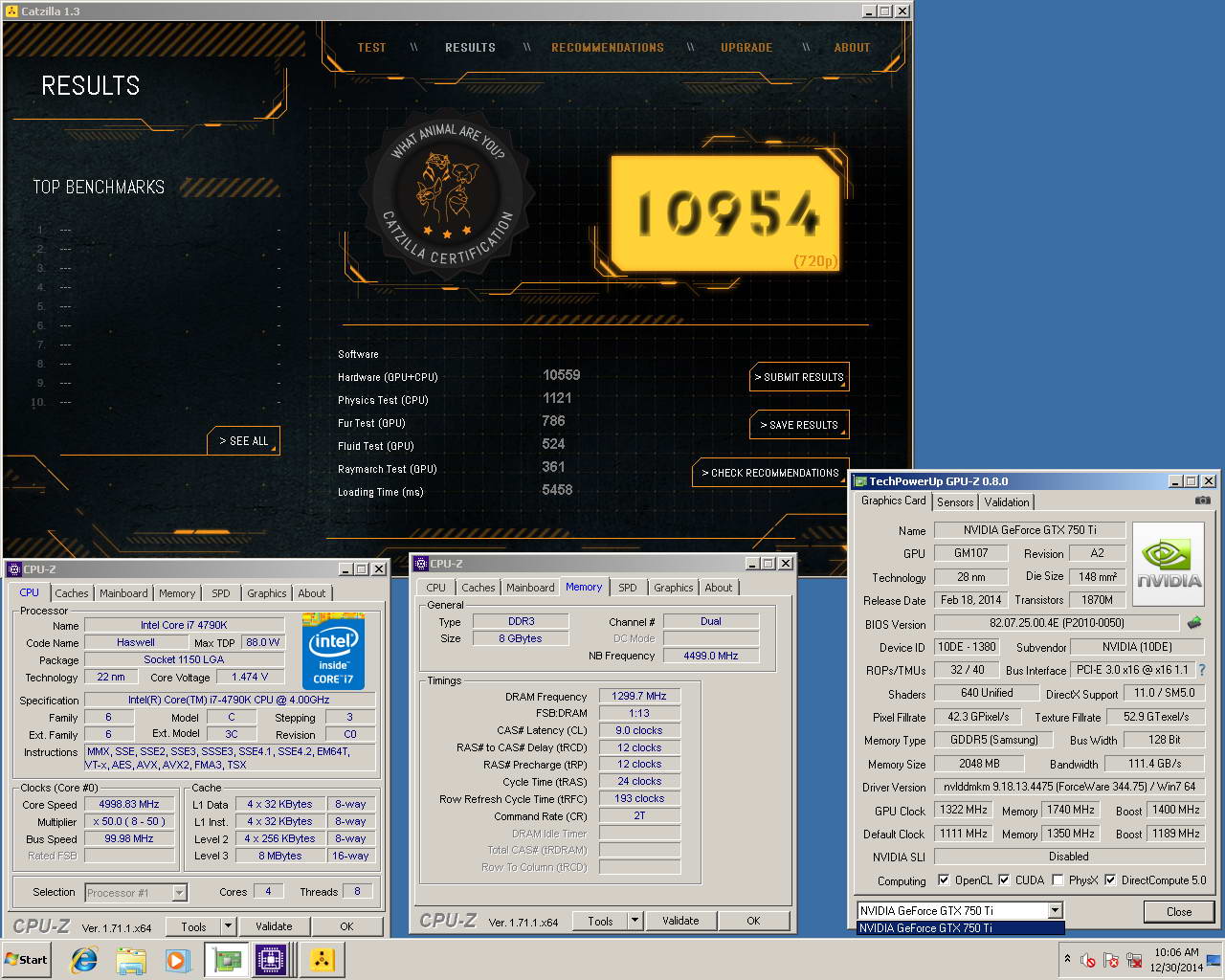Open the TEST tab in Catzilla

coord(371,47)
